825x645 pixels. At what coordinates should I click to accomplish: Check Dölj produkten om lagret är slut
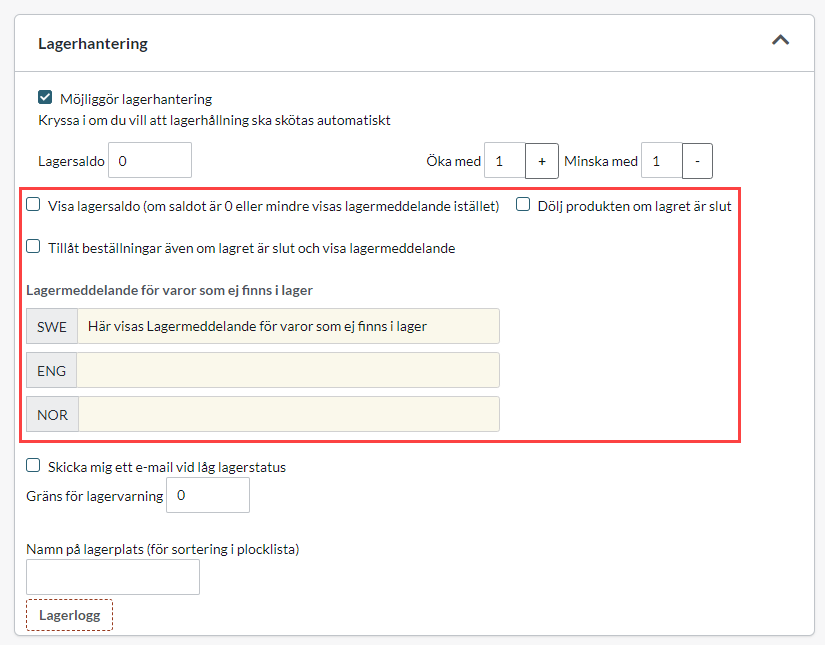tap(523, 205)
